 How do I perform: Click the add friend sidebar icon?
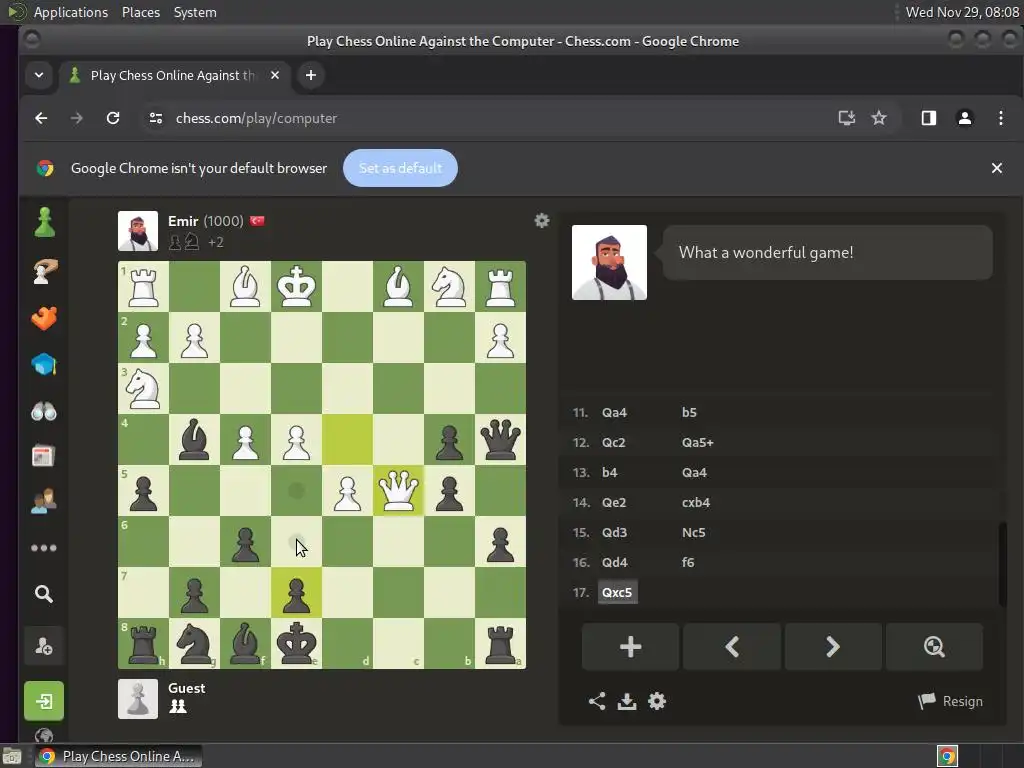[44, 647]
